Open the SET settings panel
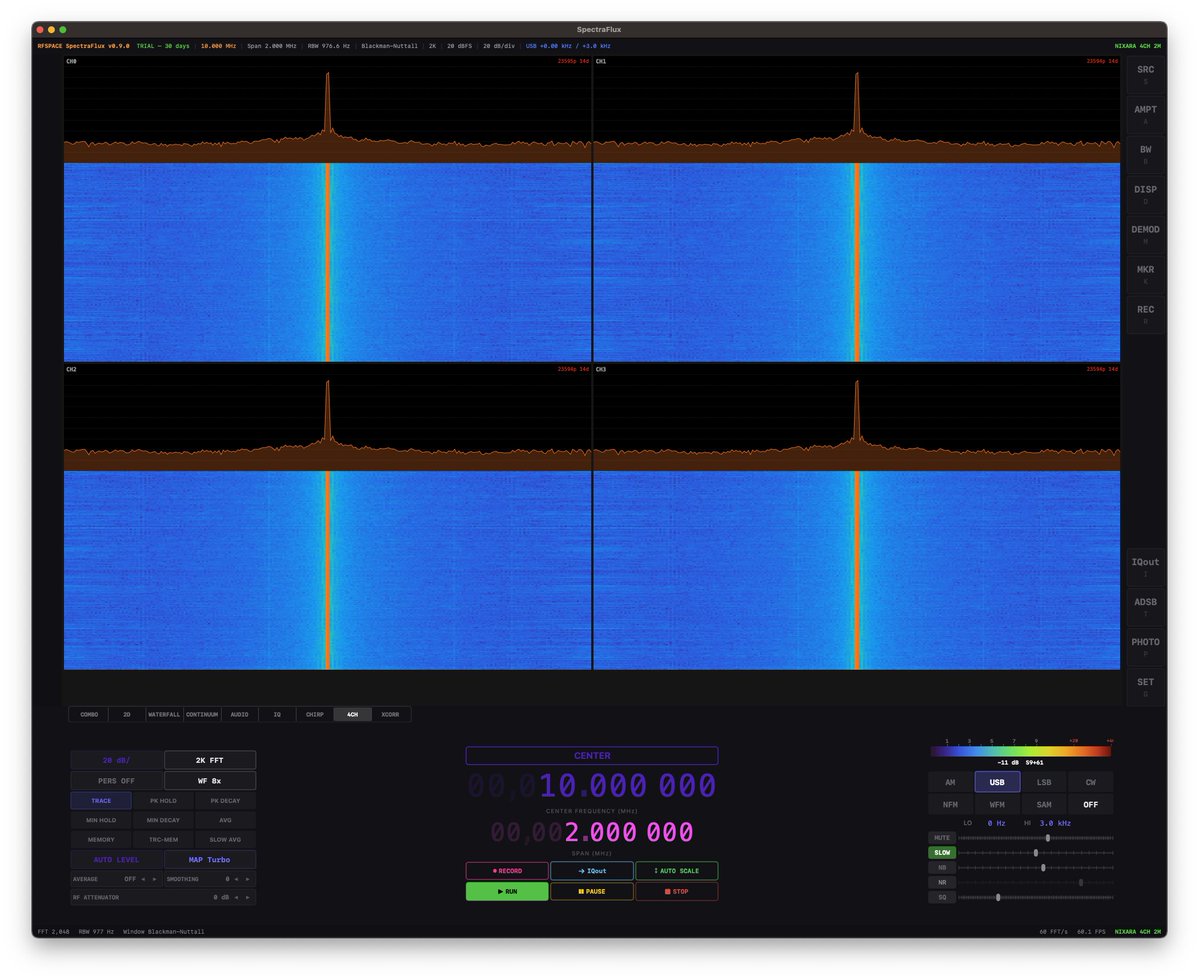 [1145, 687]
